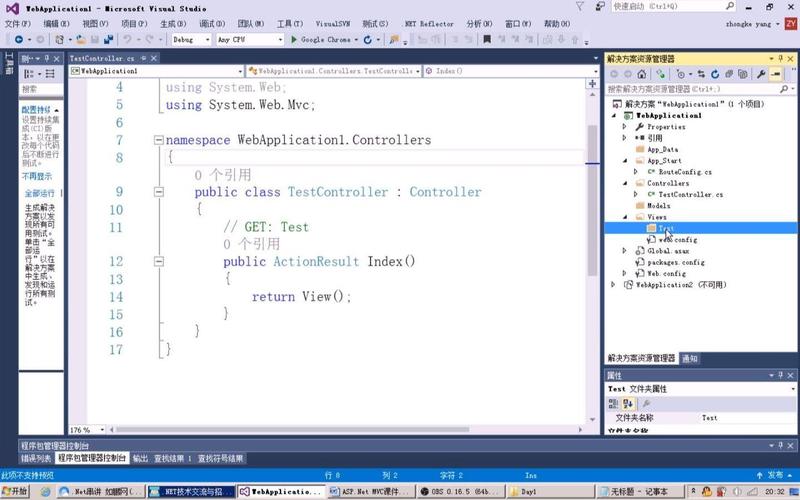Open Properties wrench icon in Solution Explorer

pyautogui.click(x=761, y=74)
